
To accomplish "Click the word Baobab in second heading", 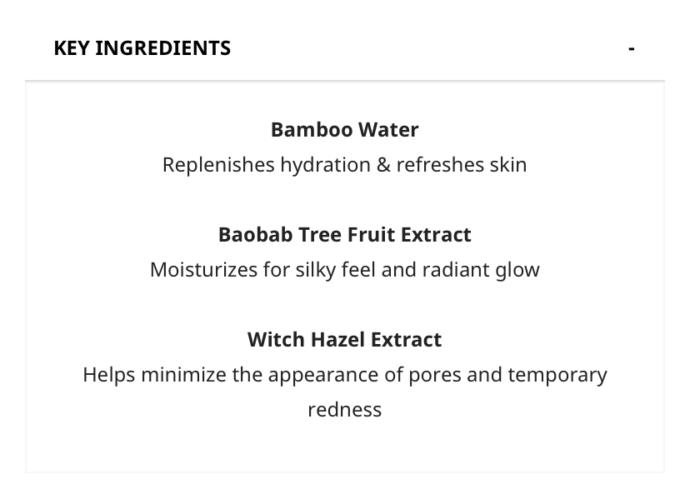I will coord(255,234).
